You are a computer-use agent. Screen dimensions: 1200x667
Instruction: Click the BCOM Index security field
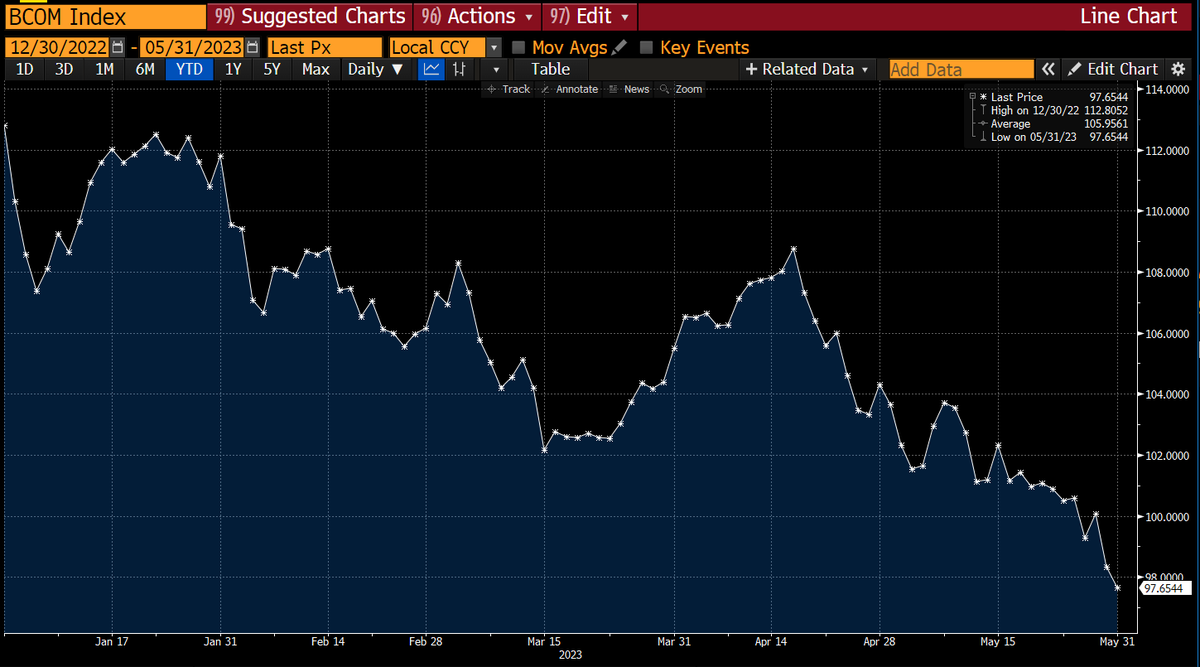click(104, 16)
